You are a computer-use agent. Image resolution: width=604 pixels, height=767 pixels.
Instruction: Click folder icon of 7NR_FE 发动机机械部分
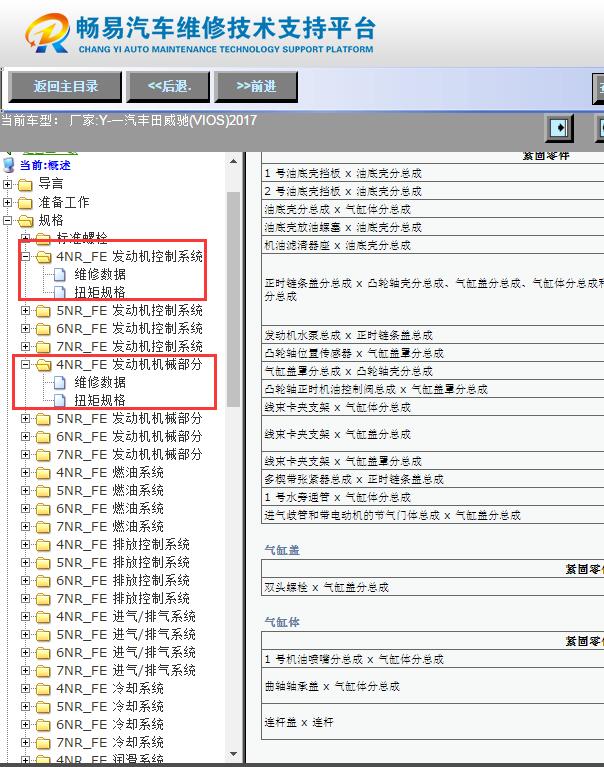click(44, 455)
